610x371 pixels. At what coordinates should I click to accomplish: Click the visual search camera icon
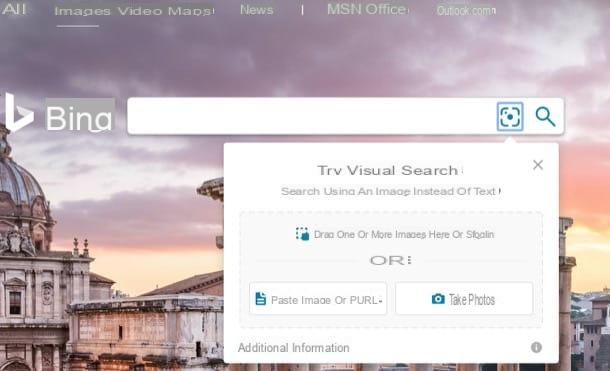click(510, 116)
